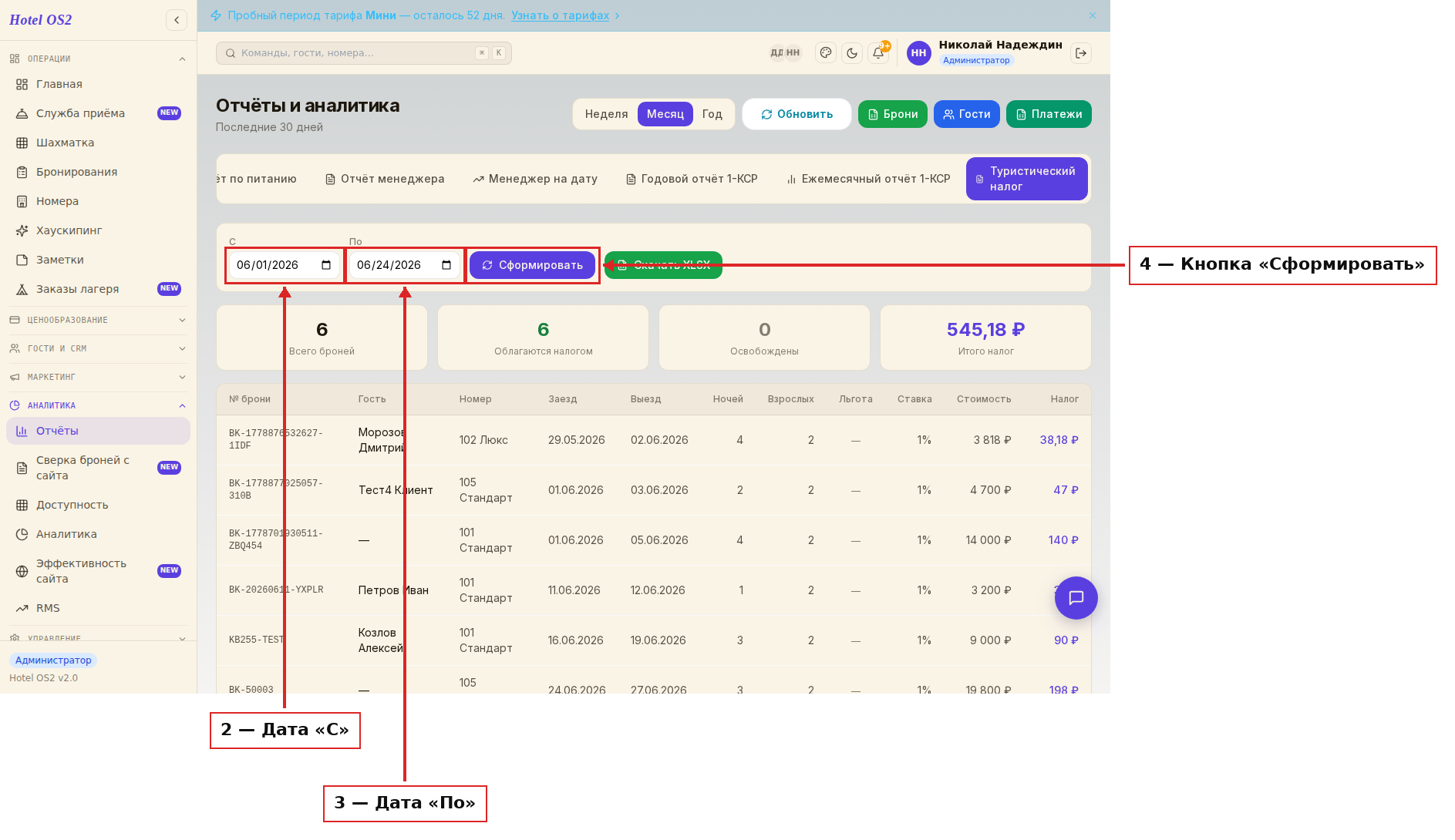
Task: Open the chat bubble floating button
Action: pyautogui.click(x=1076, y=598)
